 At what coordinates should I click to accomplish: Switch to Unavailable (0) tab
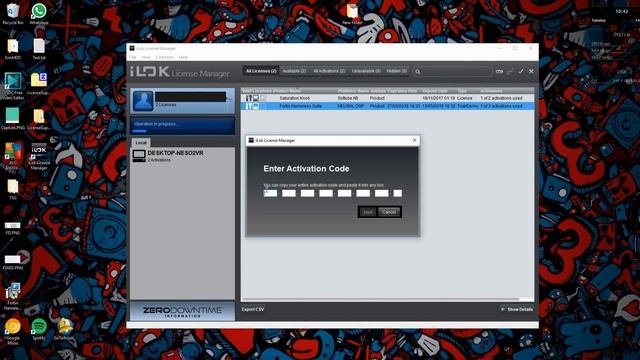coord(366,71)
